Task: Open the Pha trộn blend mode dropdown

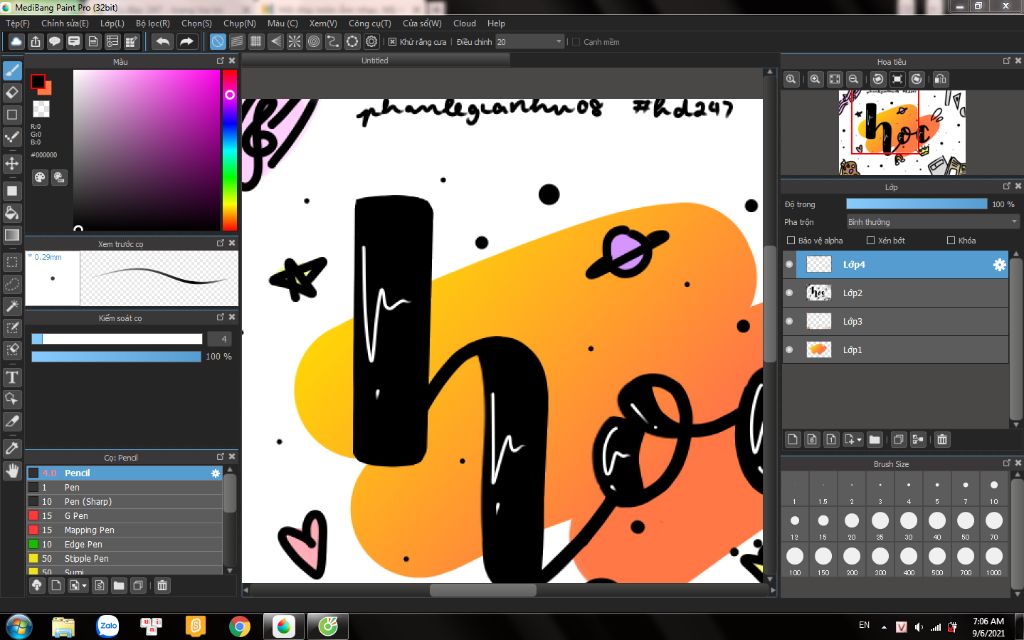Action: (x=933, y=222)
